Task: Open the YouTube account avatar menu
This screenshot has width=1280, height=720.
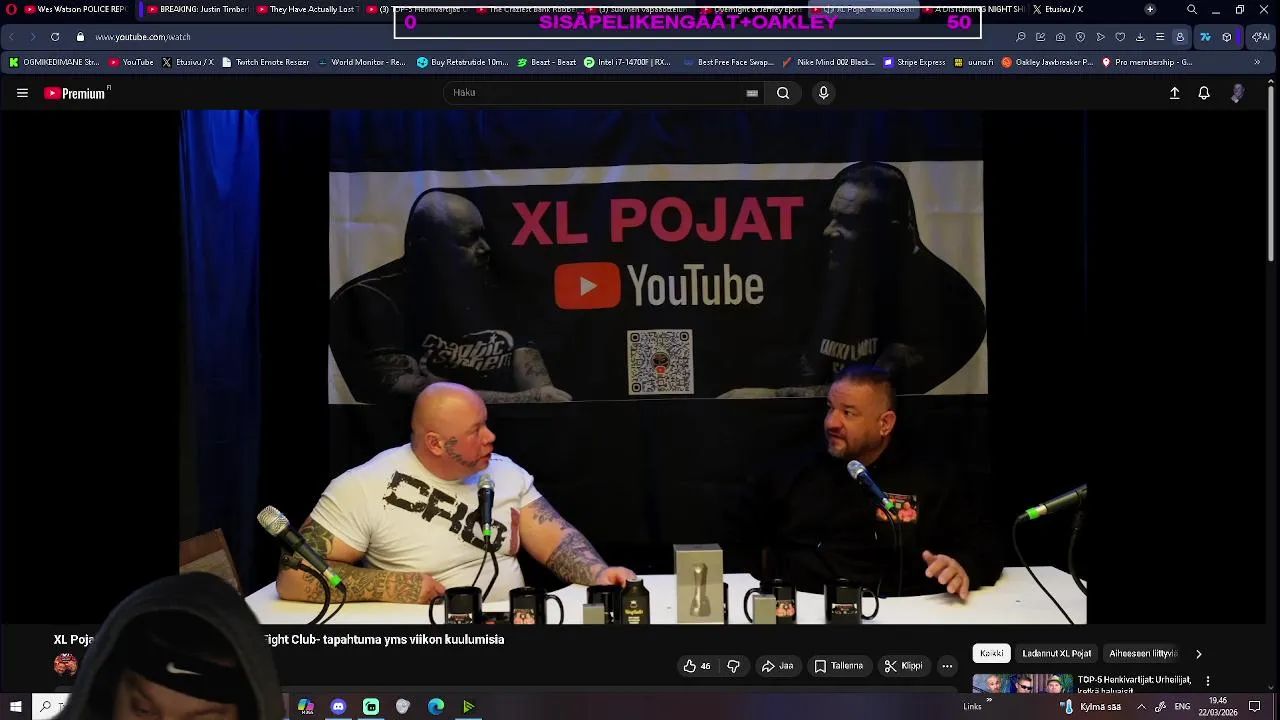Action: coord(1238,93)
